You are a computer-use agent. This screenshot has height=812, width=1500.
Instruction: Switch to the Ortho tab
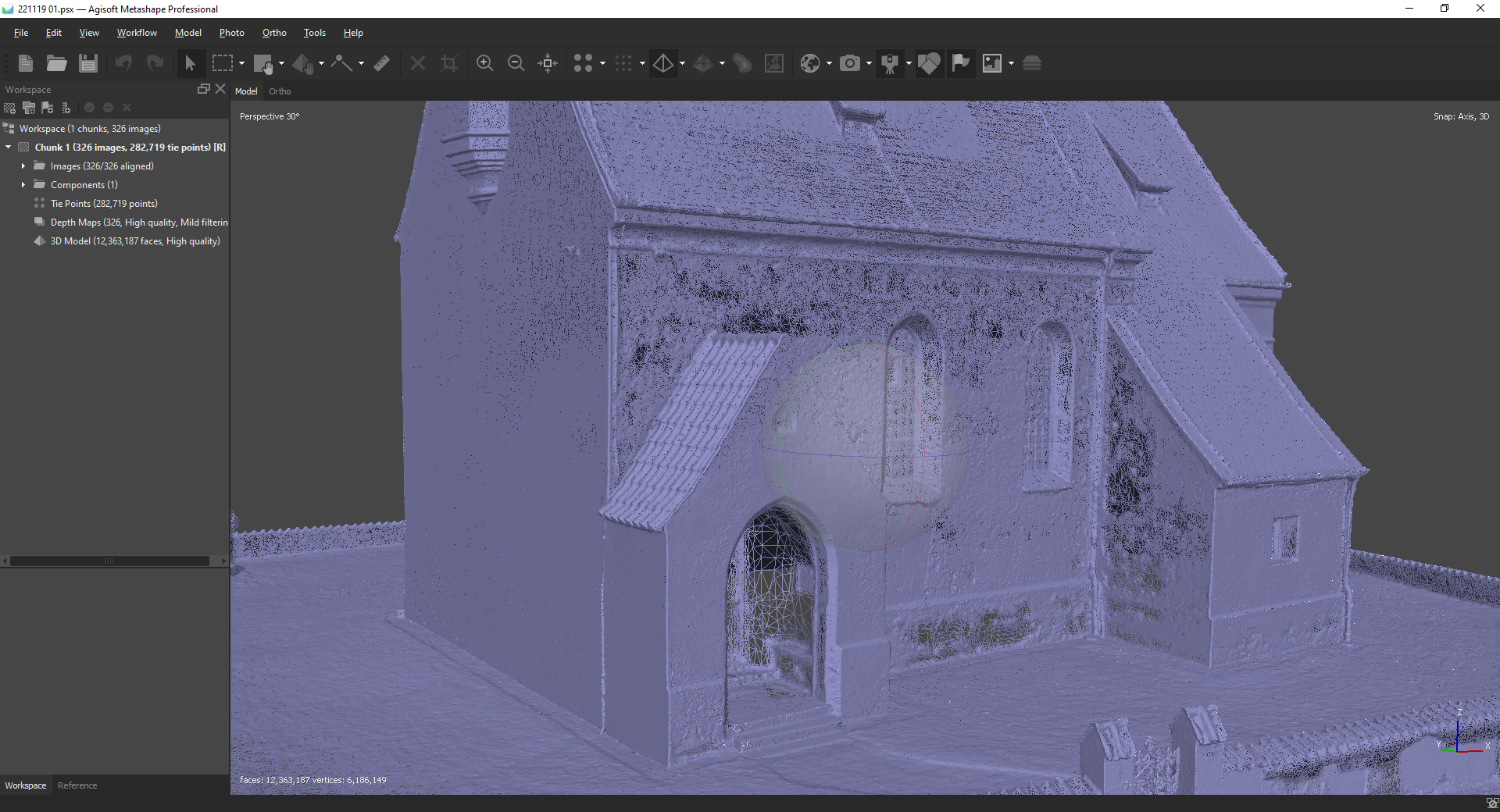(280, 91)
